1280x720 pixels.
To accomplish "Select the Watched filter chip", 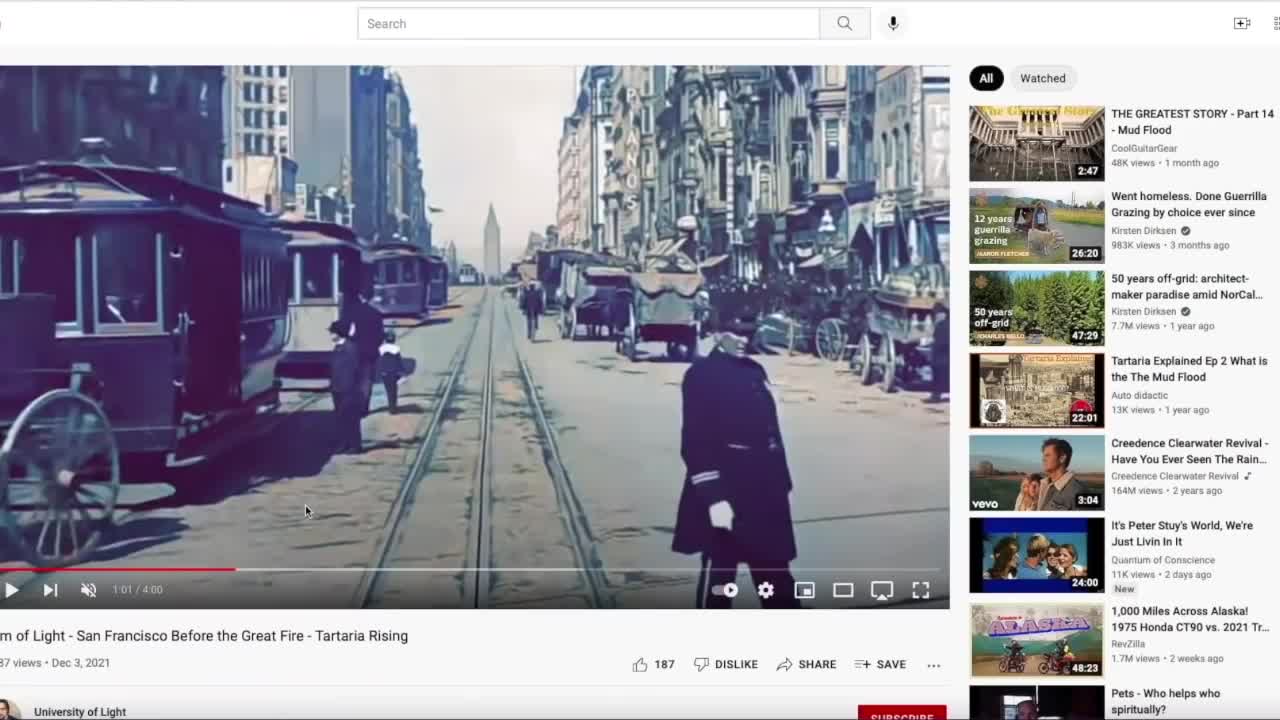I will tap(1043, 78).
